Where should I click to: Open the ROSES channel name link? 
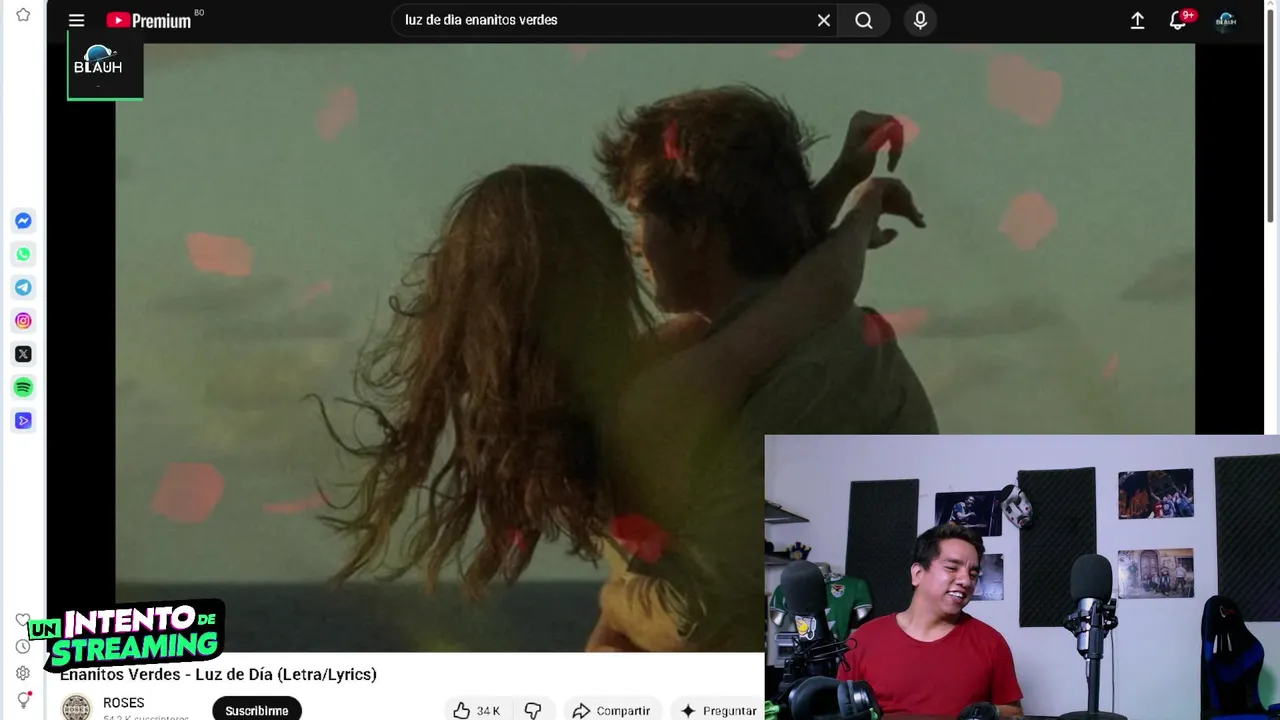(124, 703)
